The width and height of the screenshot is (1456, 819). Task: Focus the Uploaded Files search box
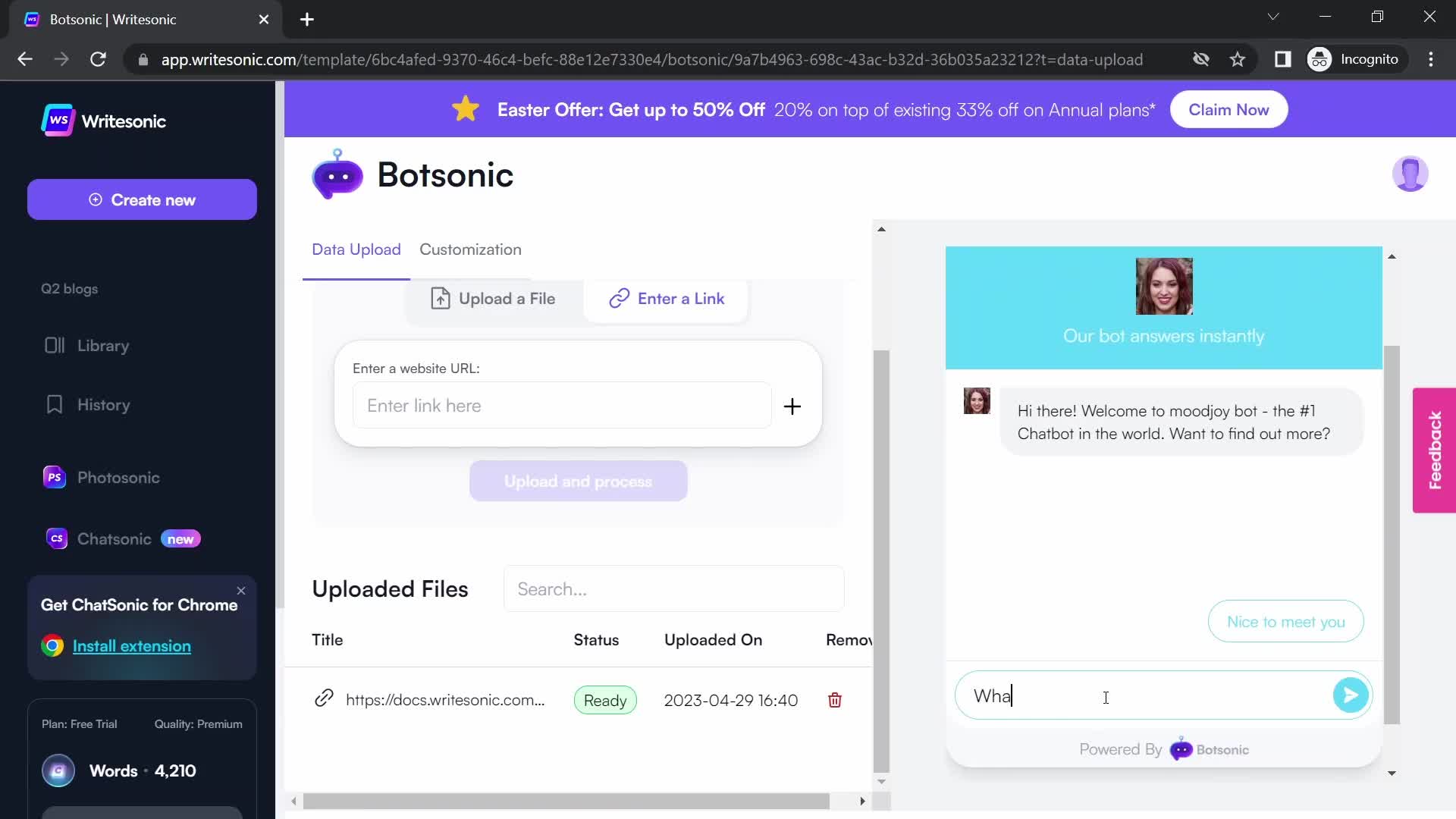coord(673,589)
